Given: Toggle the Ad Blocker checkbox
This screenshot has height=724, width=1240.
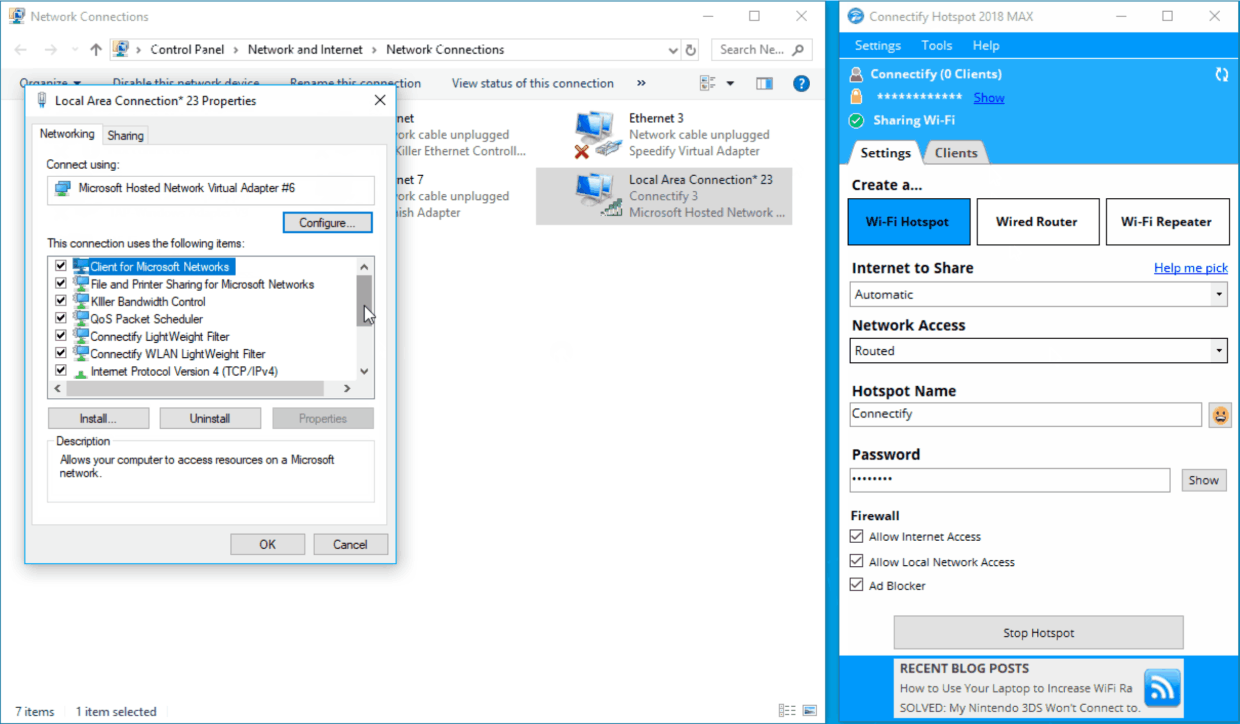Looking at the screenshot, I should click(x=856, y=585).
